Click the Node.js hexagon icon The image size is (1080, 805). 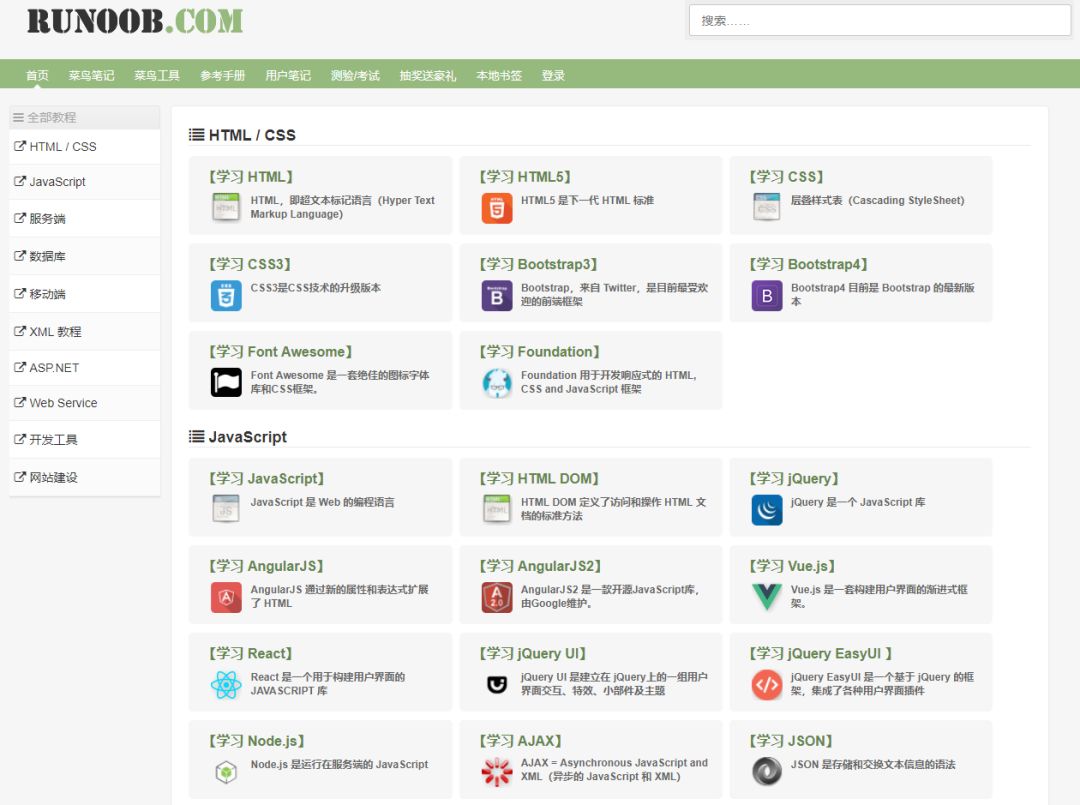pyautogui.click(x=226, y=772)
